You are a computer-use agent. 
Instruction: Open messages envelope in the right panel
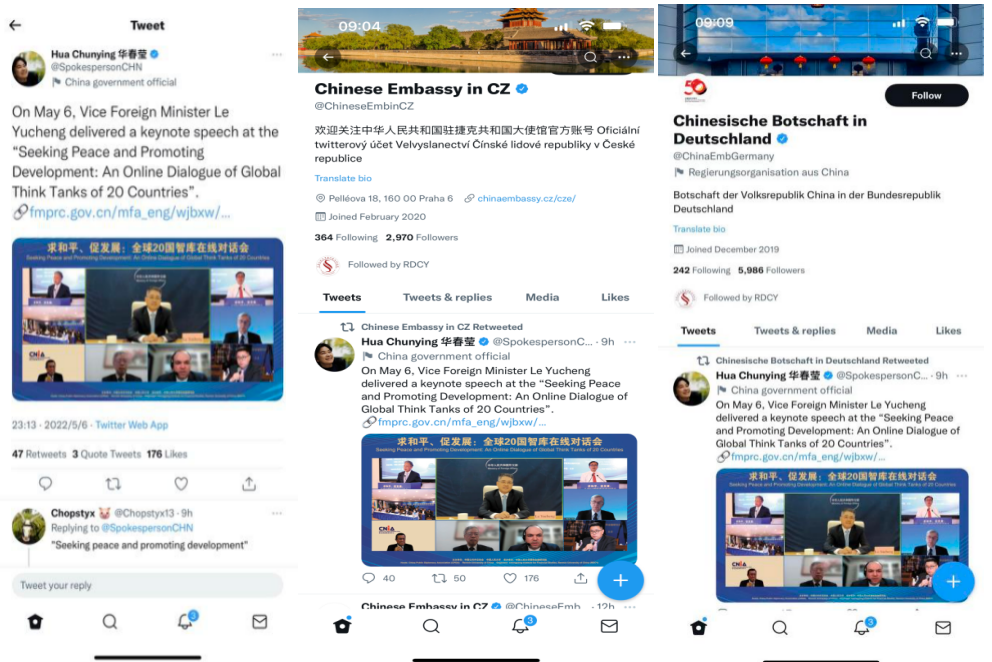coord(943,627)
